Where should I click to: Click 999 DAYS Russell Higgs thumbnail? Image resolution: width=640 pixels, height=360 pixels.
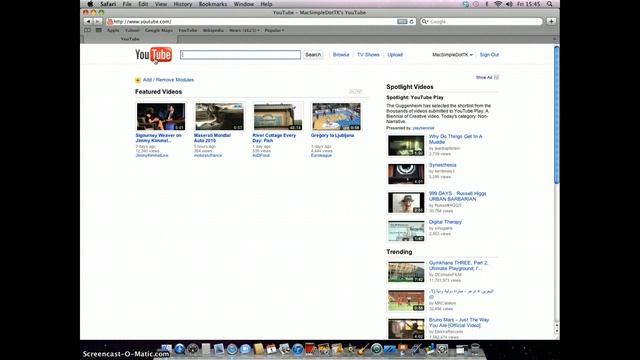pos(406,203)
